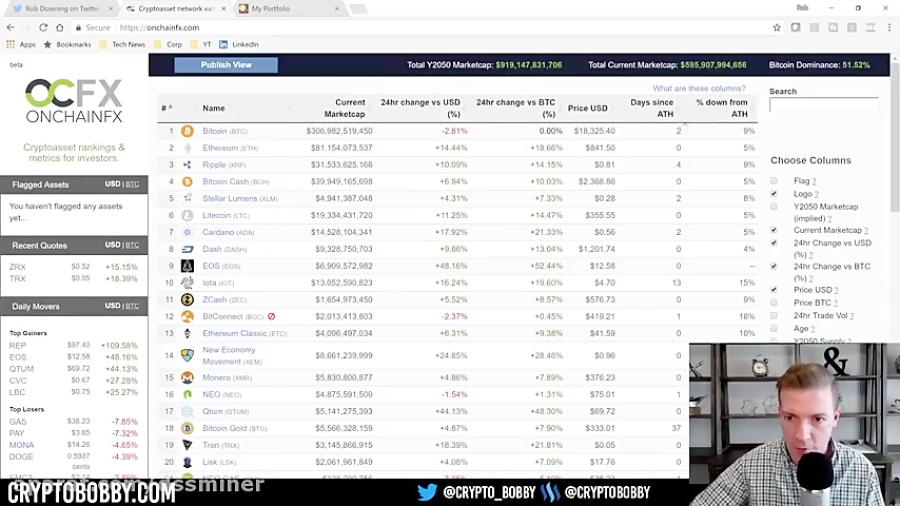Screen dimensions: 900x506
Task: Open the Qtum (QTUM) asset link
Action: (x=226, y=411)
